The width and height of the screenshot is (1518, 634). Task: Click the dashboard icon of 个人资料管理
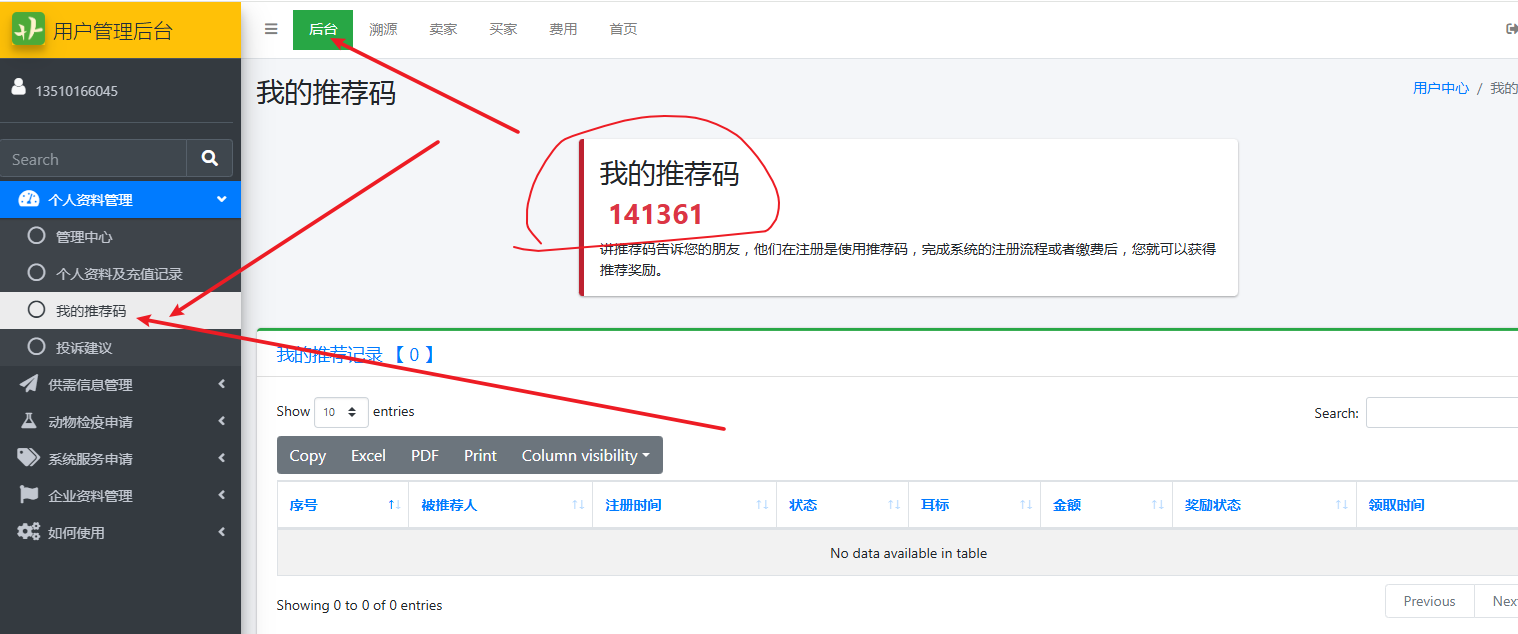click(x=29, y=199)
